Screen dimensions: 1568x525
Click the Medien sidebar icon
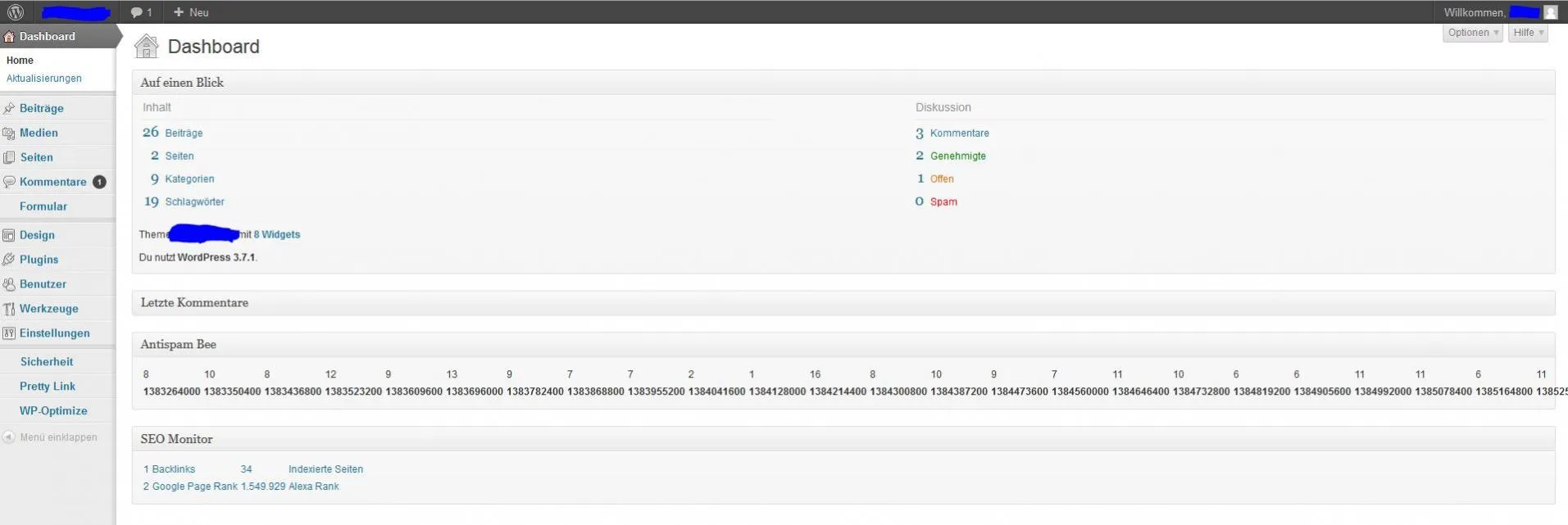point(9,133)
